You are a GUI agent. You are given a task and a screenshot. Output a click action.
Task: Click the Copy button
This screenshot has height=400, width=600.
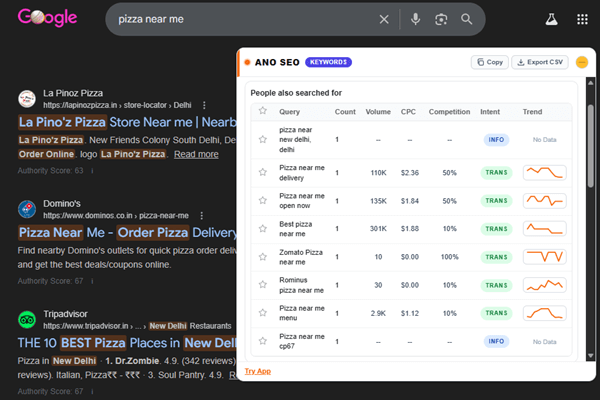pyautogui.click(x=490, y=62)
